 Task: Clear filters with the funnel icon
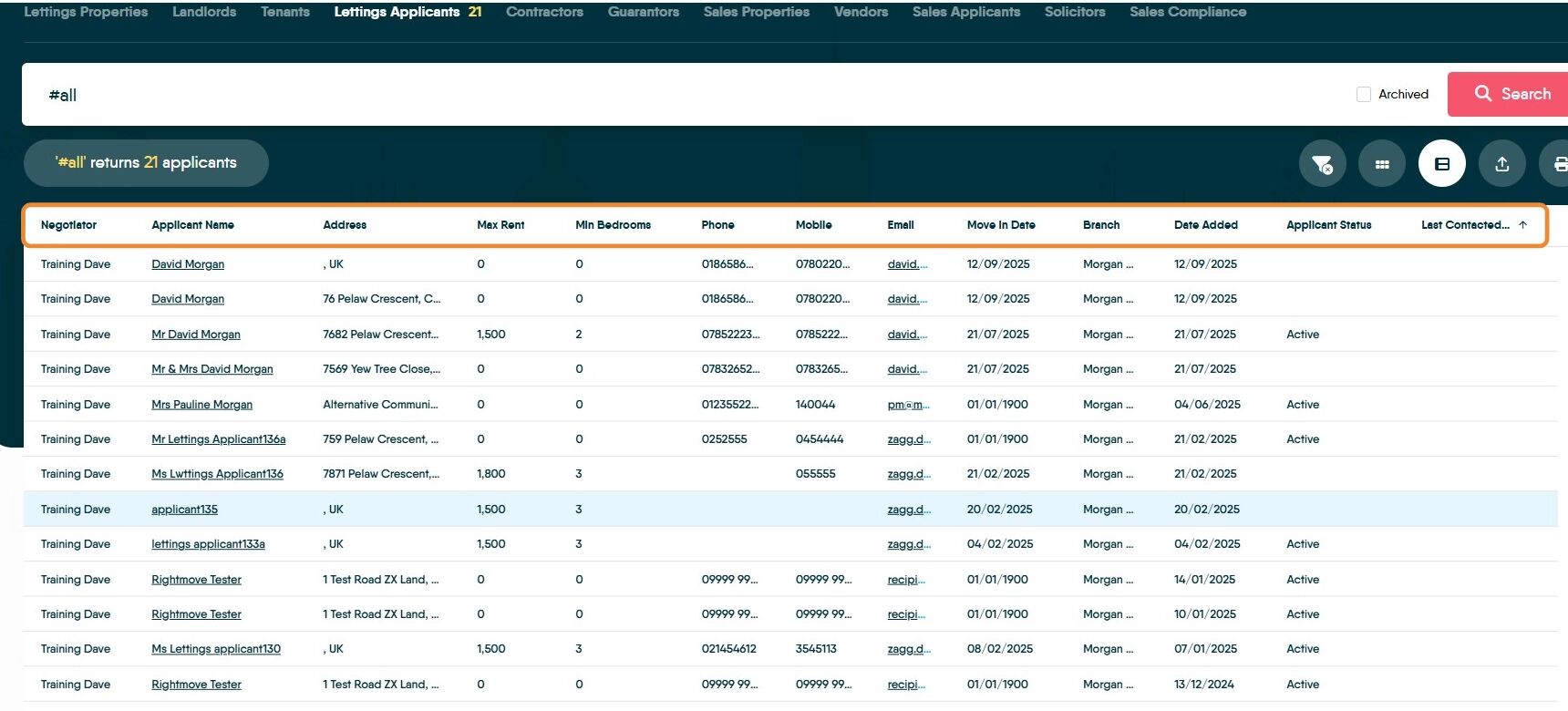(x=1322, y=164)
